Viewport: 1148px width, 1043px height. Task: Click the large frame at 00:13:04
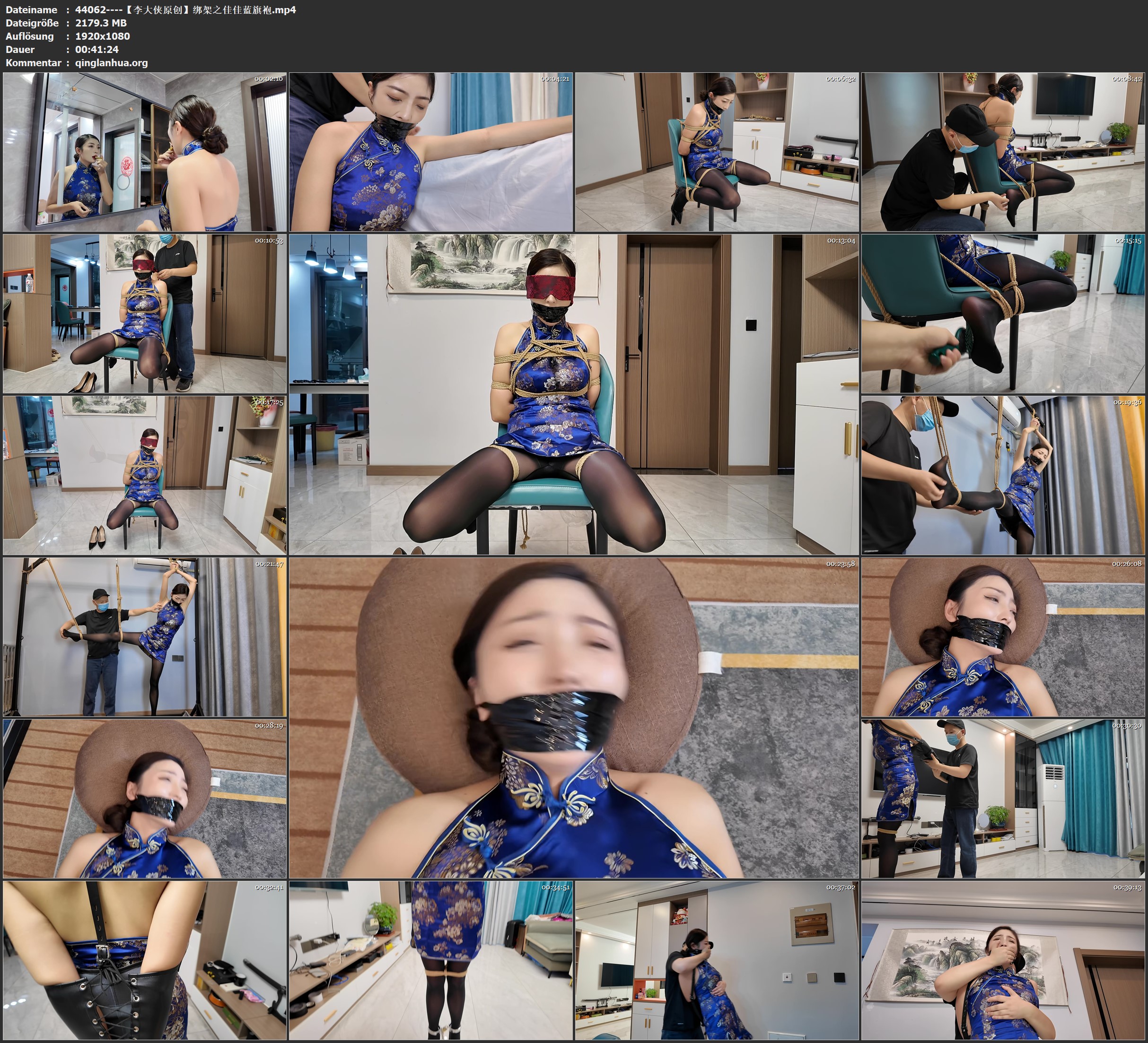(573, 394)
